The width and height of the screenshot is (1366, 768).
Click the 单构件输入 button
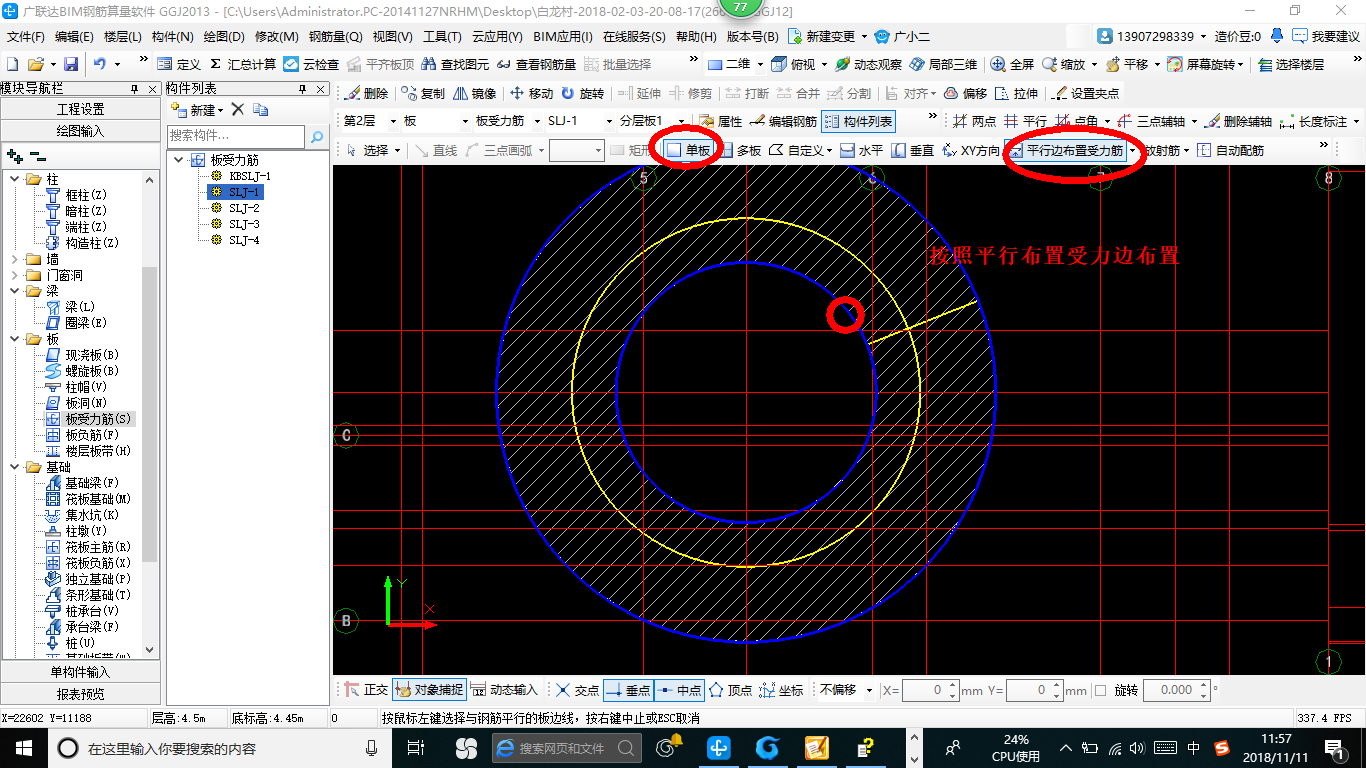click(x=80, y=672)
